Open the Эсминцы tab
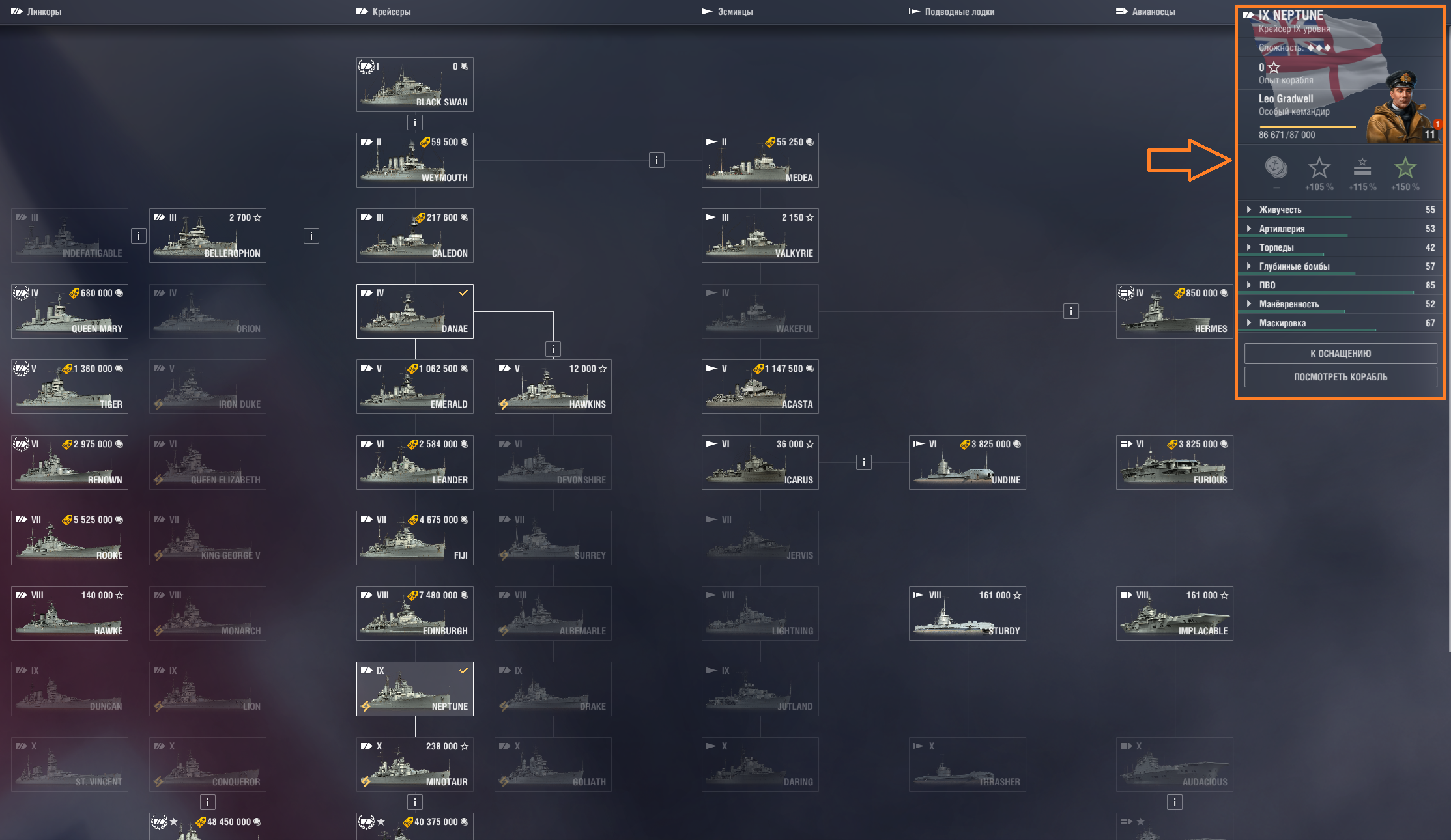 click(x=727, y=12)
